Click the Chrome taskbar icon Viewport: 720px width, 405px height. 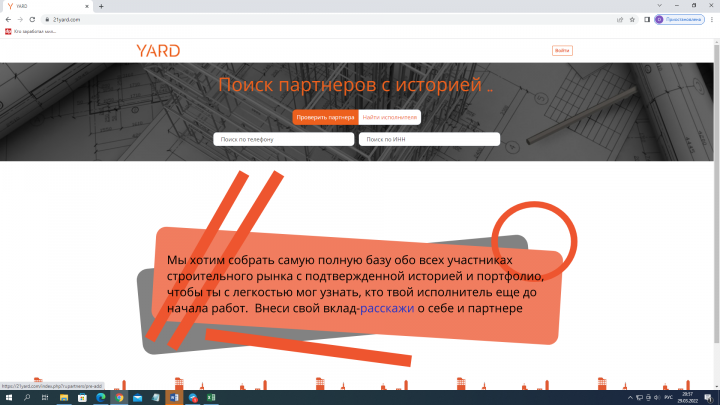(119, 398)
